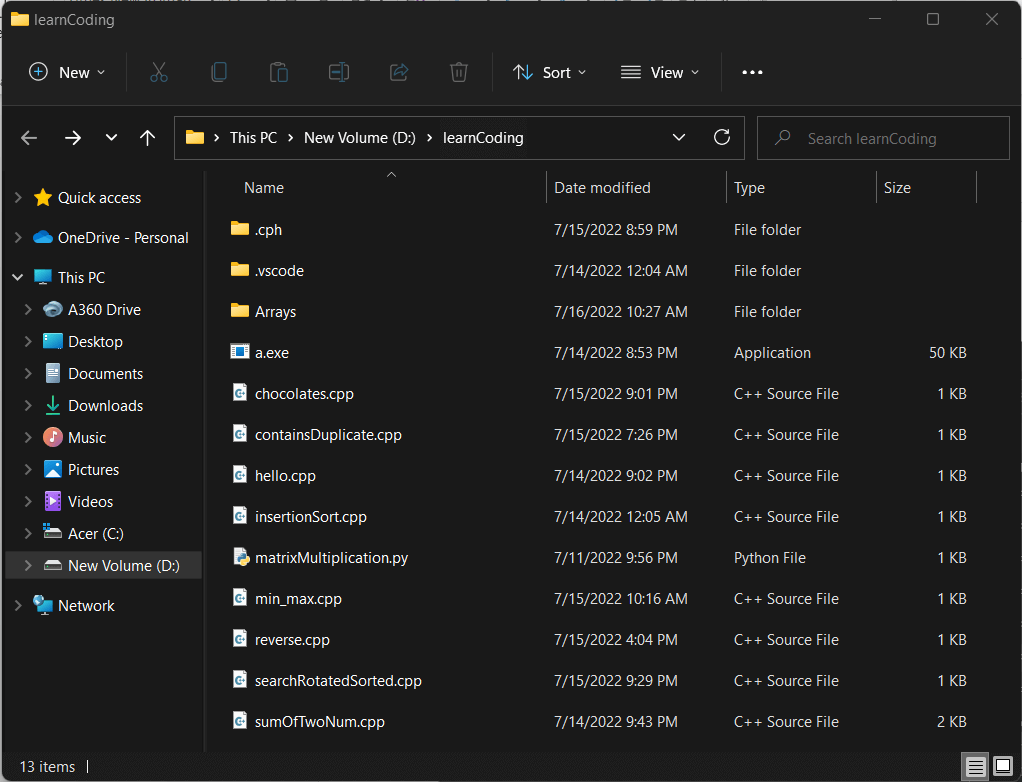This screenshot has height=782, width=1022.
Task: Sort files by clicking the Name column header
Action: tap(264, 187)
